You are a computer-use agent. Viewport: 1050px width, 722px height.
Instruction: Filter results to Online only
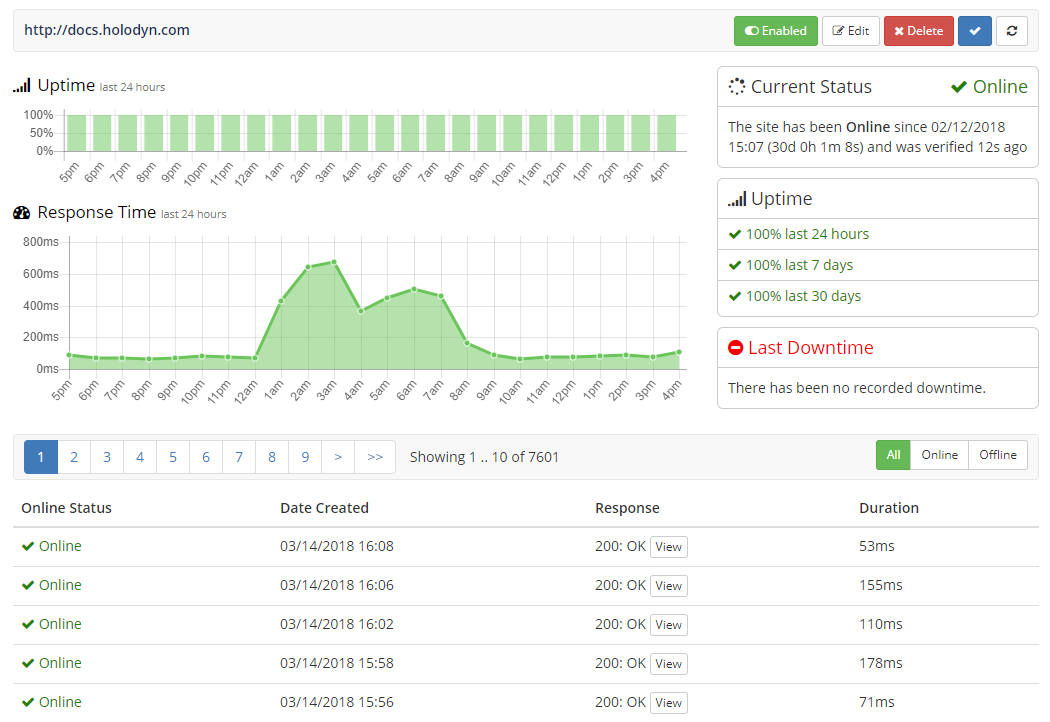[x=939, y=455]
